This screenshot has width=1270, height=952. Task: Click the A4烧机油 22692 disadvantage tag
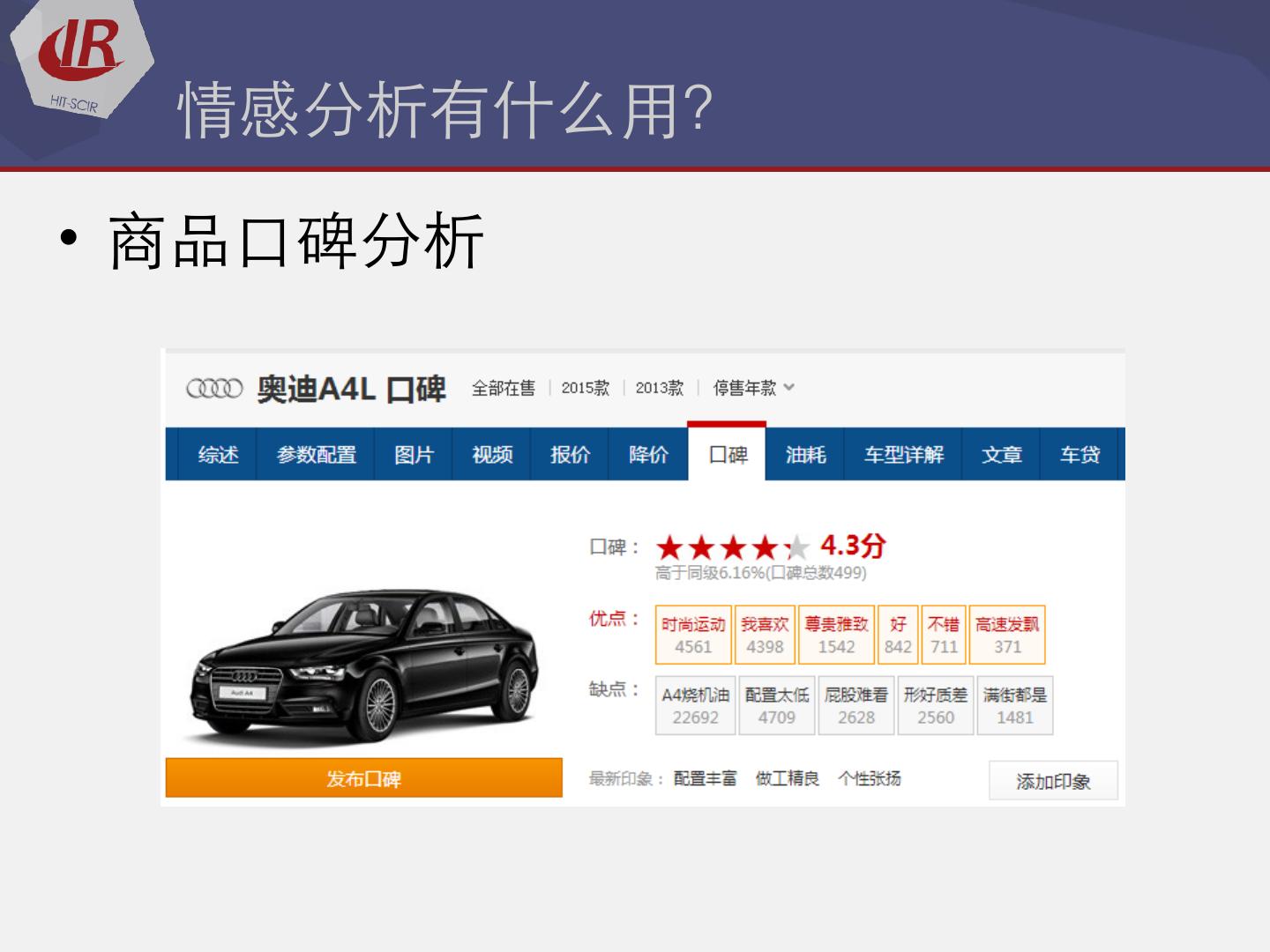695,705
